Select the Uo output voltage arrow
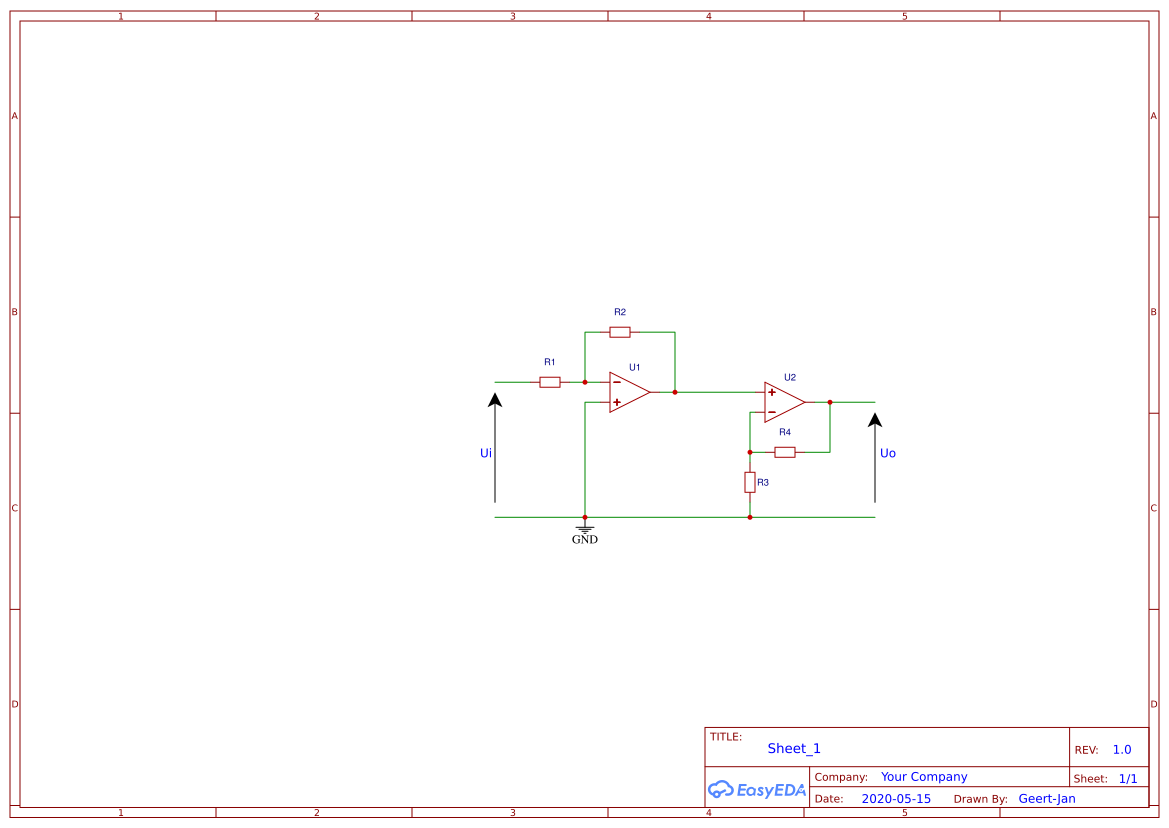The width and height of the screenshot is (1169, 828). 874,454
